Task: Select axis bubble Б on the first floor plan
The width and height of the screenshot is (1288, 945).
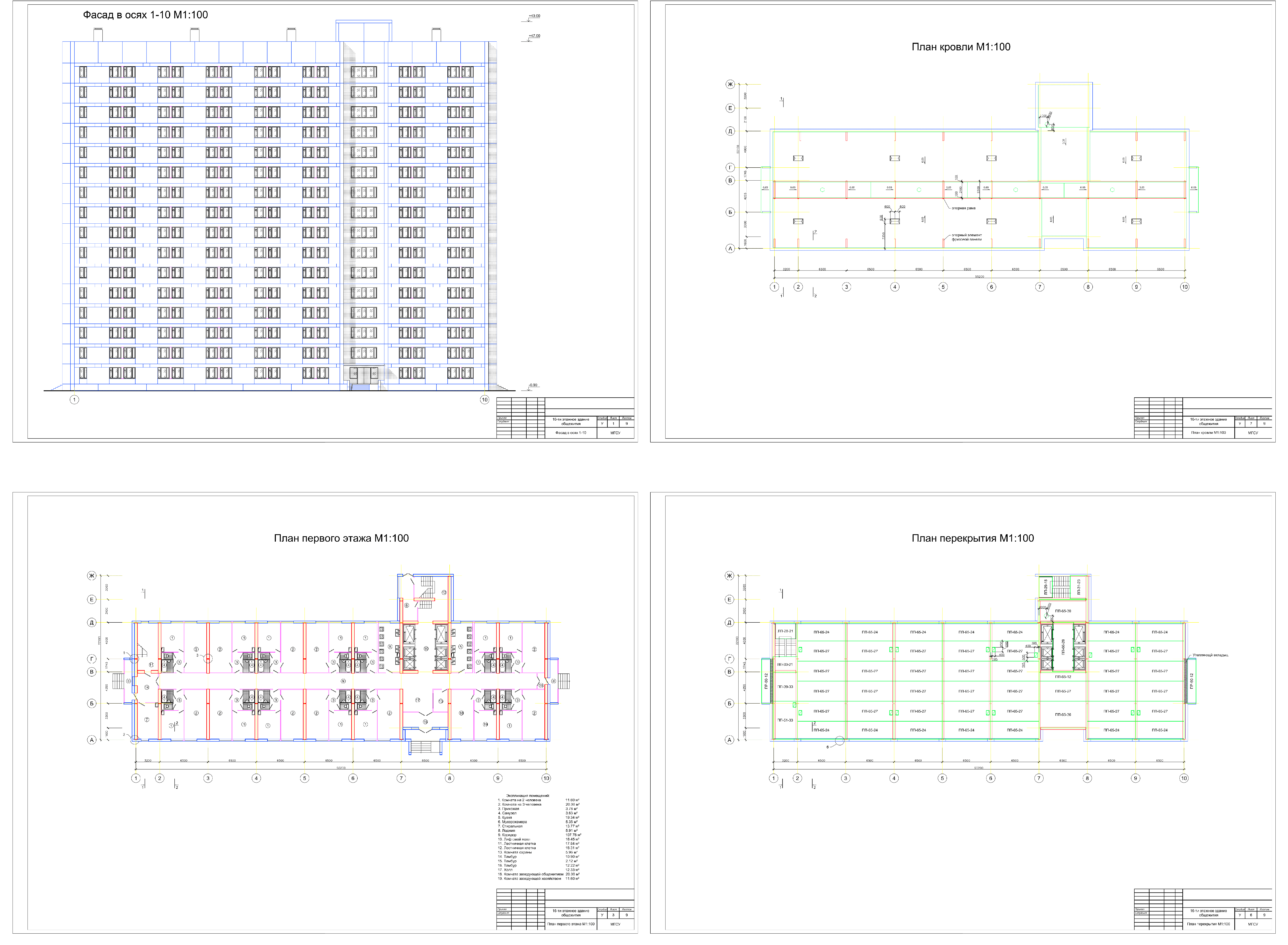Action: point(92,704)
